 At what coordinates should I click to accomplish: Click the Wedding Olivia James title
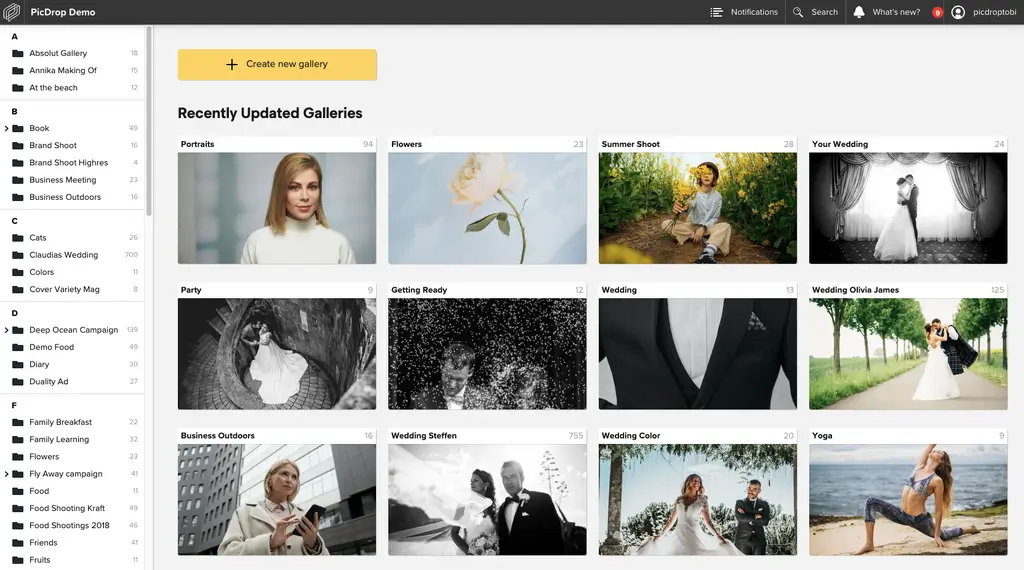(x=856, y=290)
